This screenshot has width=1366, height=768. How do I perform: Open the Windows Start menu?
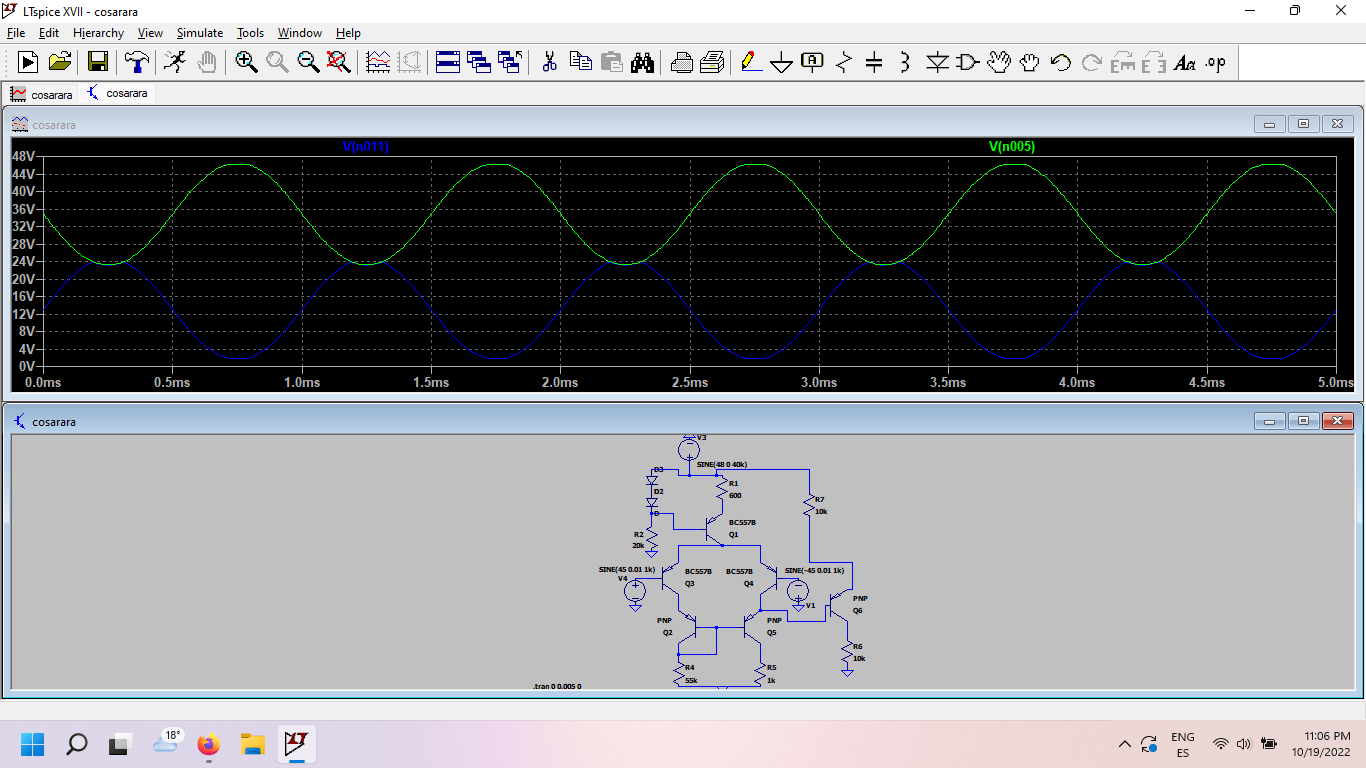click(32, 744)
